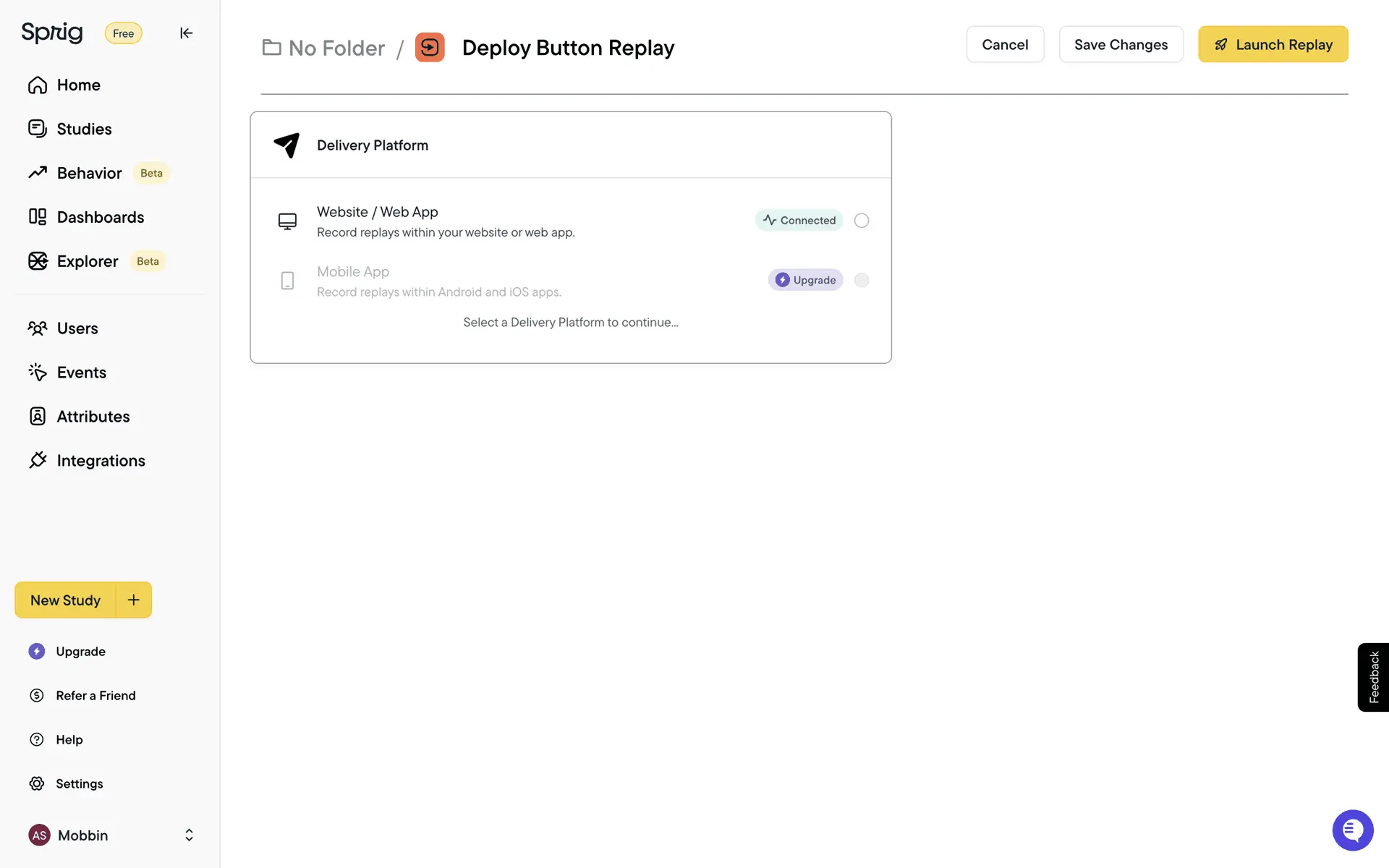This screenshot has width=1389, height=868.
Task: Cancel editing the replay
Action: coord(1005,45)
